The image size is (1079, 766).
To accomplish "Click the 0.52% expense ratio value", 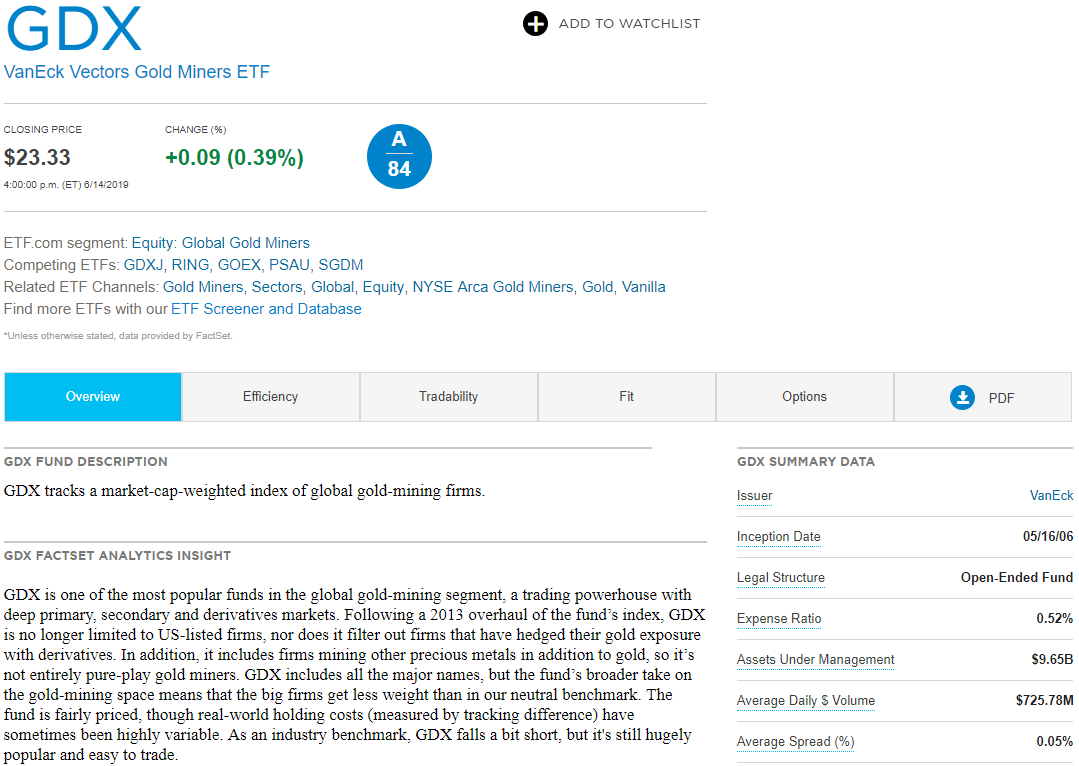I will [1054, 619].
